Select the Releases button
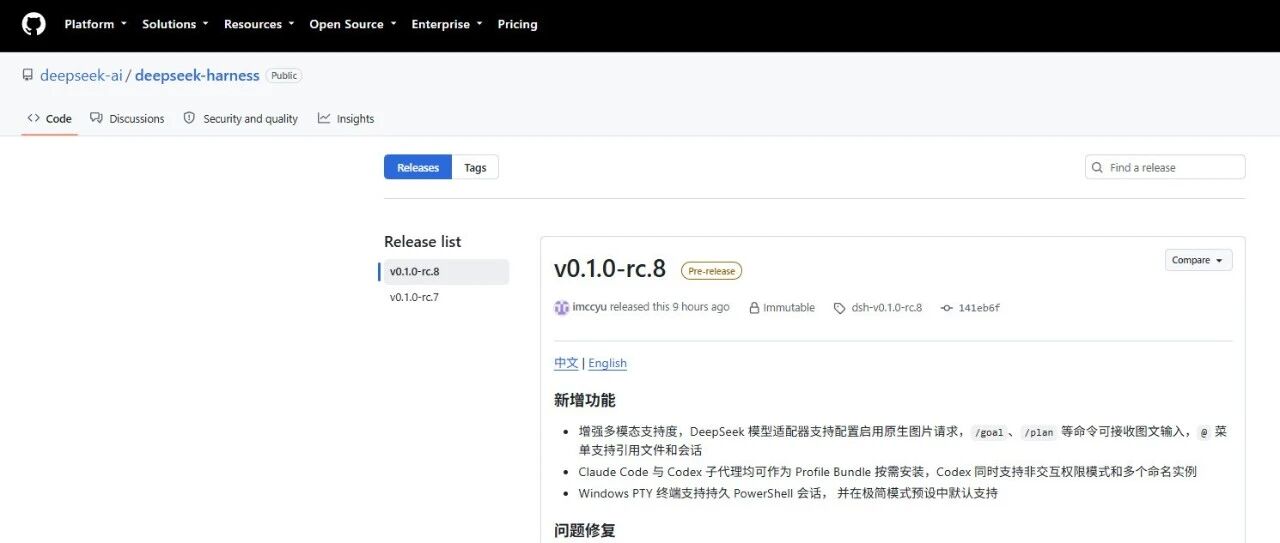The height and width of the screenshot is (543, 1280). 418,167
